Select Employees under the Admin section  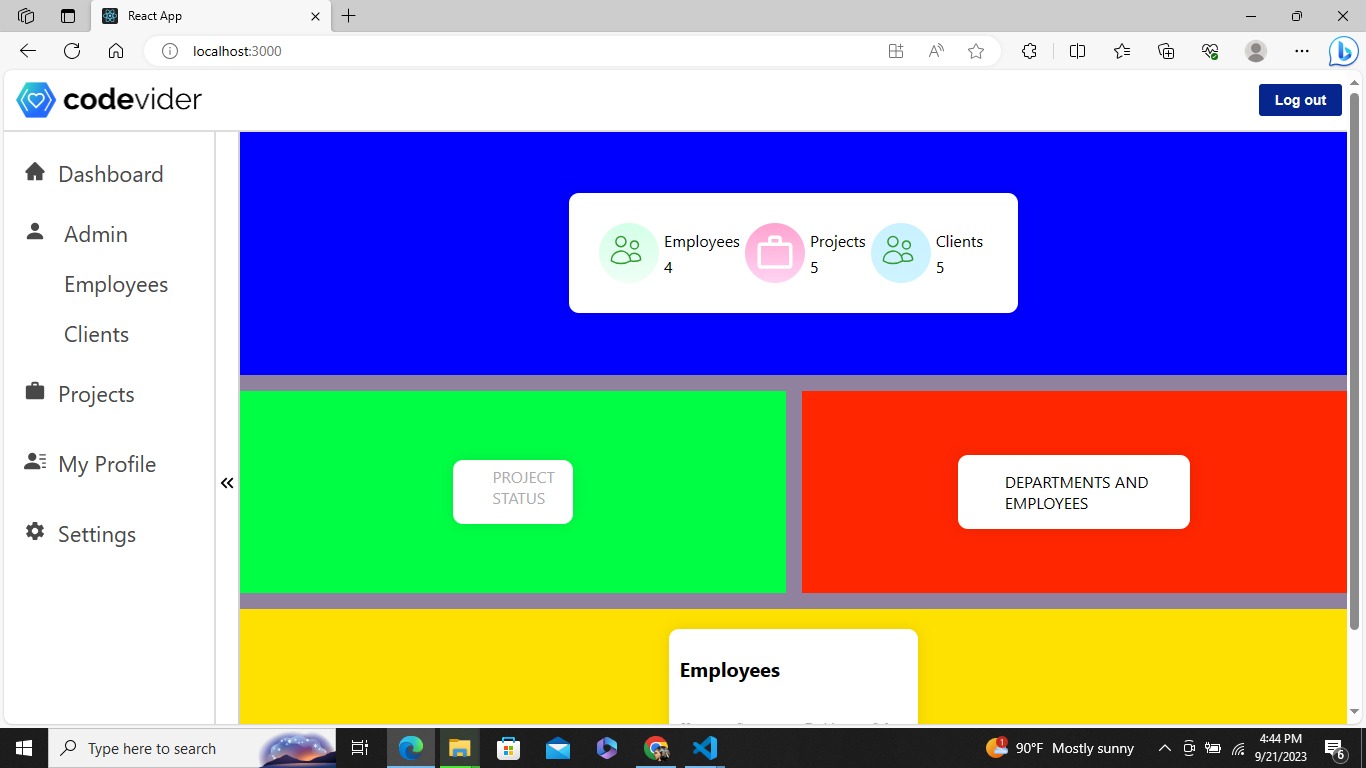(x=116, y=284)
